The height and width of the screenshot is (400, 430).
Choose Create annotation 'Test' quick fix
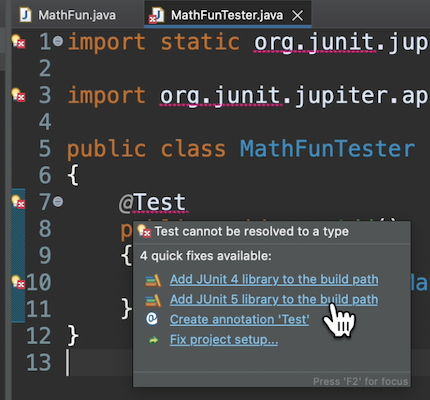click(239, 319)
